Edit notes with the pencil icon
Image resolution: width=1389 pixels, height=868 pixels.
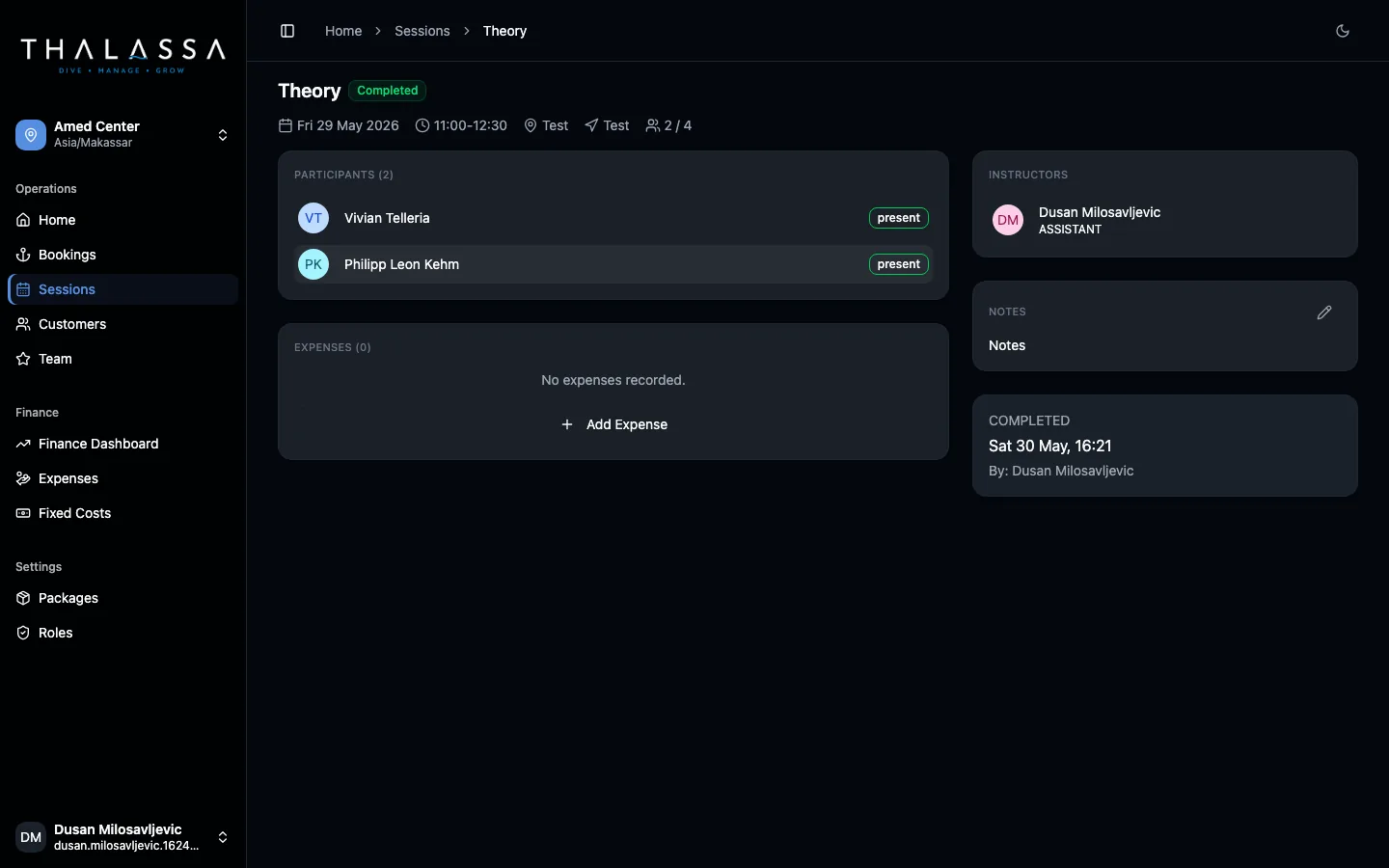click(x=1324, y=312)
